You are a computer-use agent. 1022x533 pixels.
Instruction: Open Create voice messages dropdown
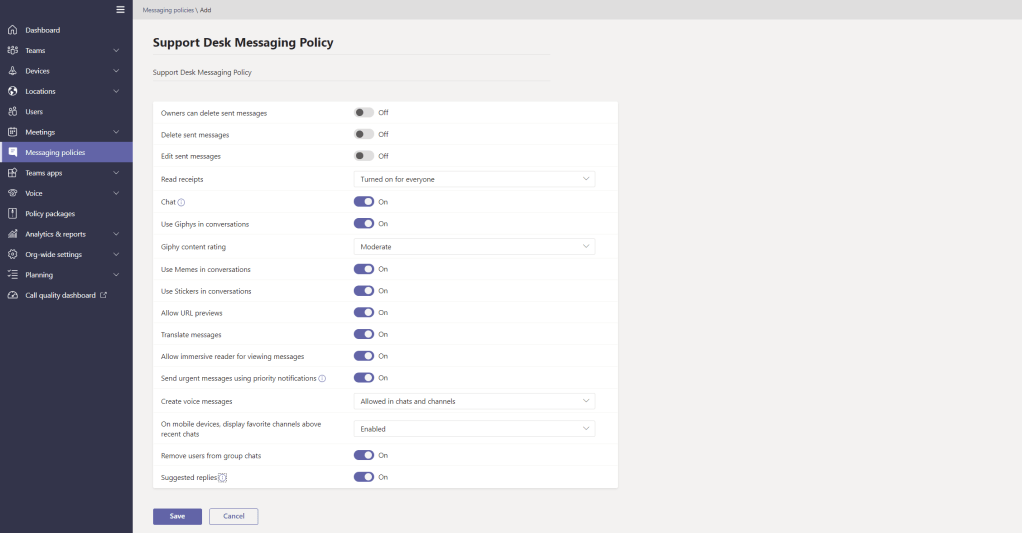coord(475,401)
